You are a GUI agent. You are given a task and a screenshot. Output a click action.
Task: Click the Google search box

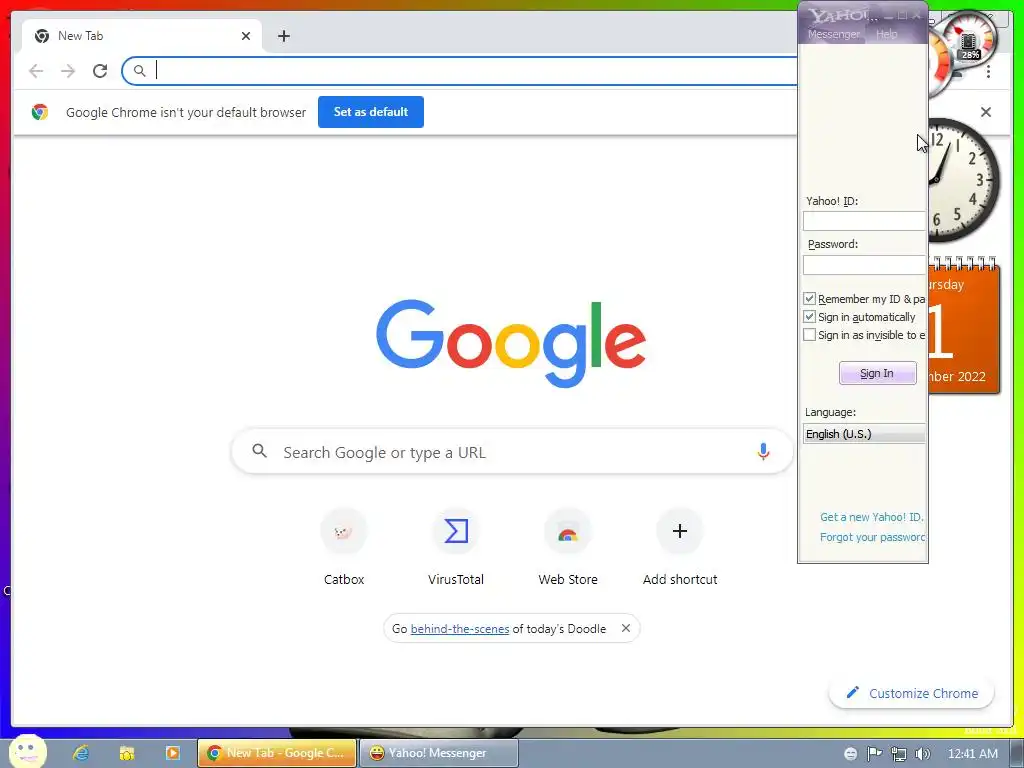[x=513, y=452]
